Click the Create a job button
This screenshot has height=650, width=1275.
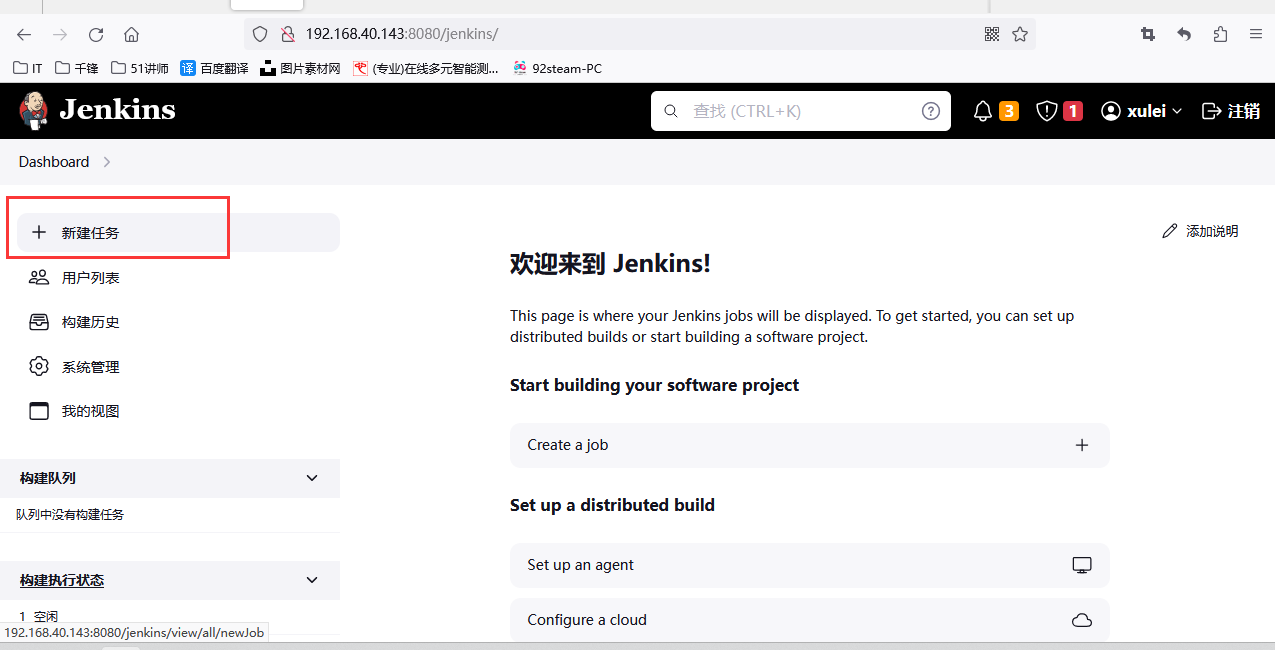810,445
